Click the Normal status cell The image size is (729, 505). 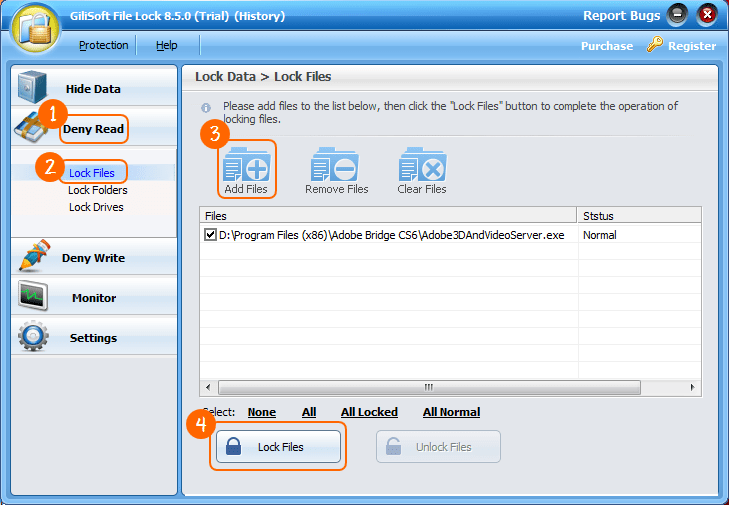[x=600, y=235]
